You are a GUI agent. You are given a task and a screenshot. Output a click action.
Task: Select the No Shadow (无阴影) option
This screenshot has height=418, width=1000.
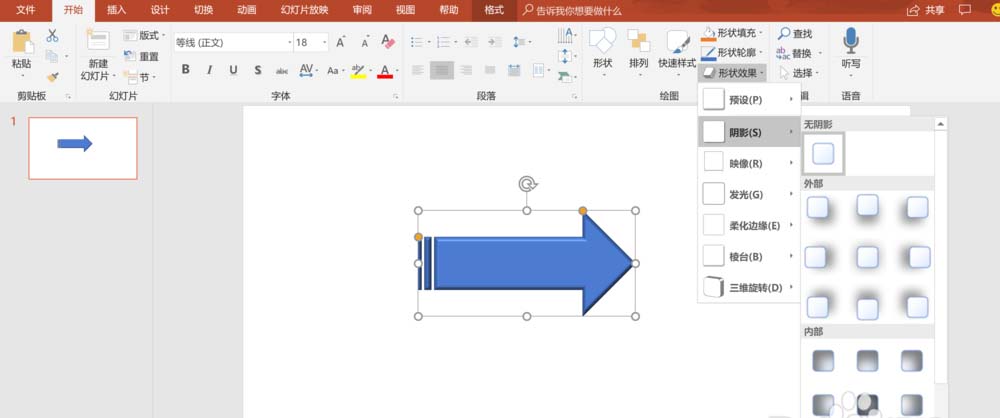[x=823, y=153]
